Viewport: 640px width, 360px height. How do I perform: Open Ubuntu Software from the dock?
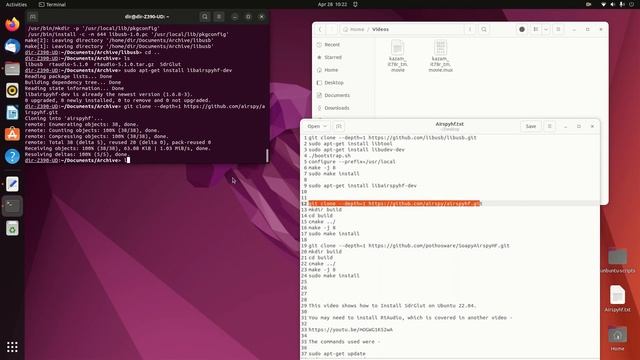pyautogui.click(x=12, y=134)
